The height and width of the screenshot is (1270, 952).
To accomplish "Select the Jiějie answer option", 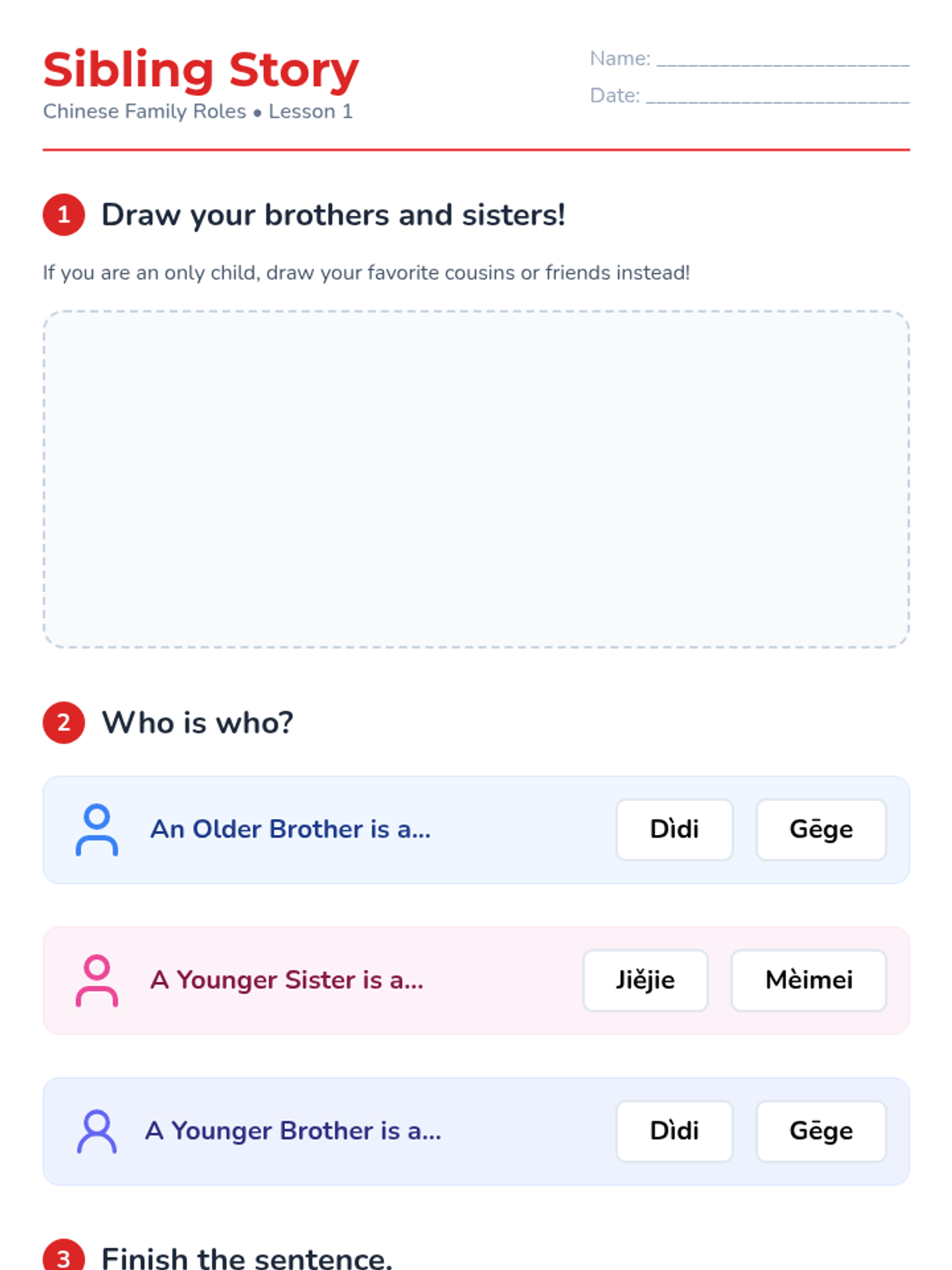I will tap(645, 980).
